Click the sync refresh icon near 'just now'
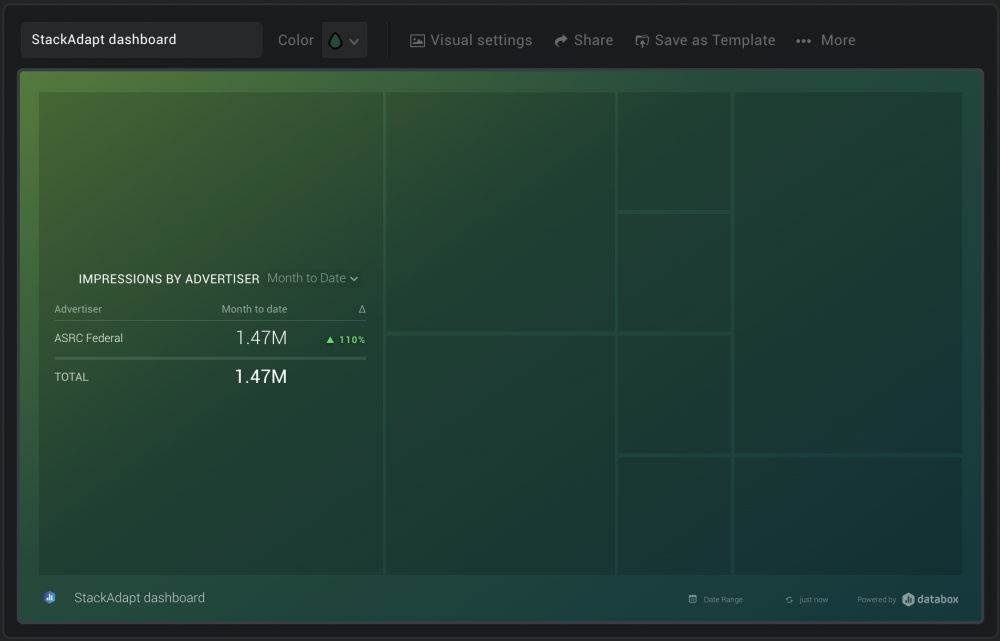The width and height of the screenshot is (1000, 641). pyautogui.click(x=789, y=598)
